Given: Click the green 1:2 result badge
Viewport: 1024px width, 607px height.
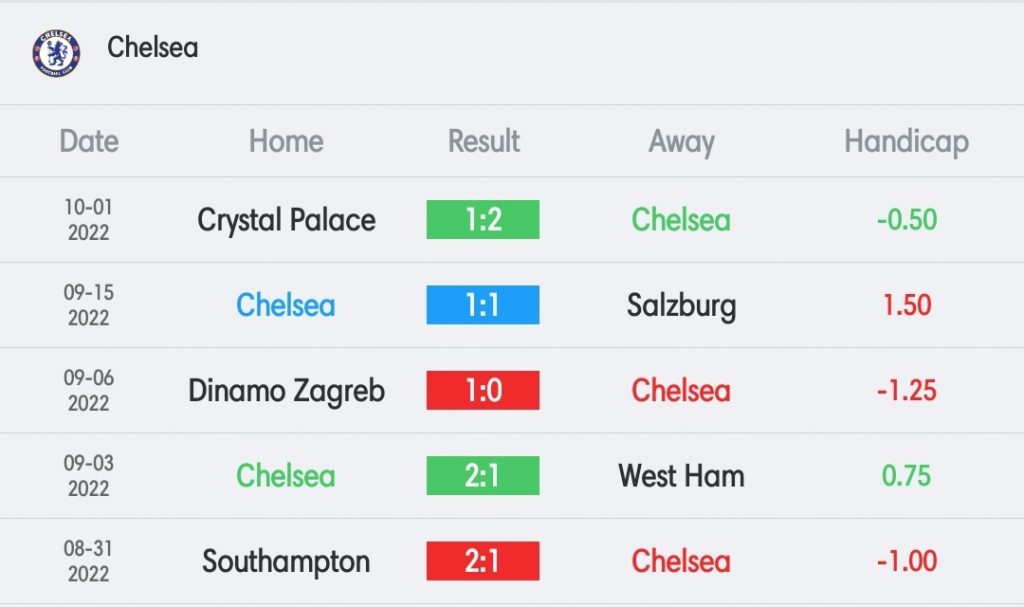Looking at the screenshot, I should click(x=483, y=220).
